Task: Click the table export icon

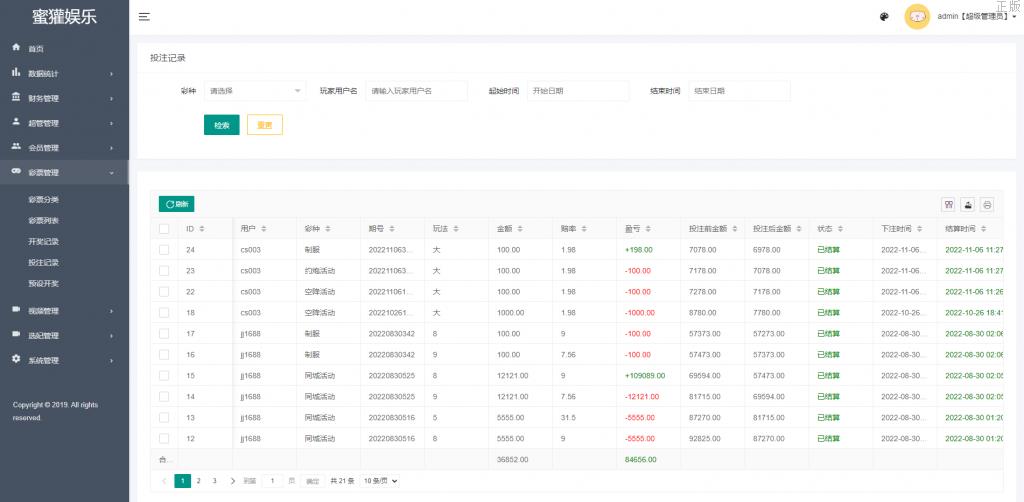Action: coord(967,204)
